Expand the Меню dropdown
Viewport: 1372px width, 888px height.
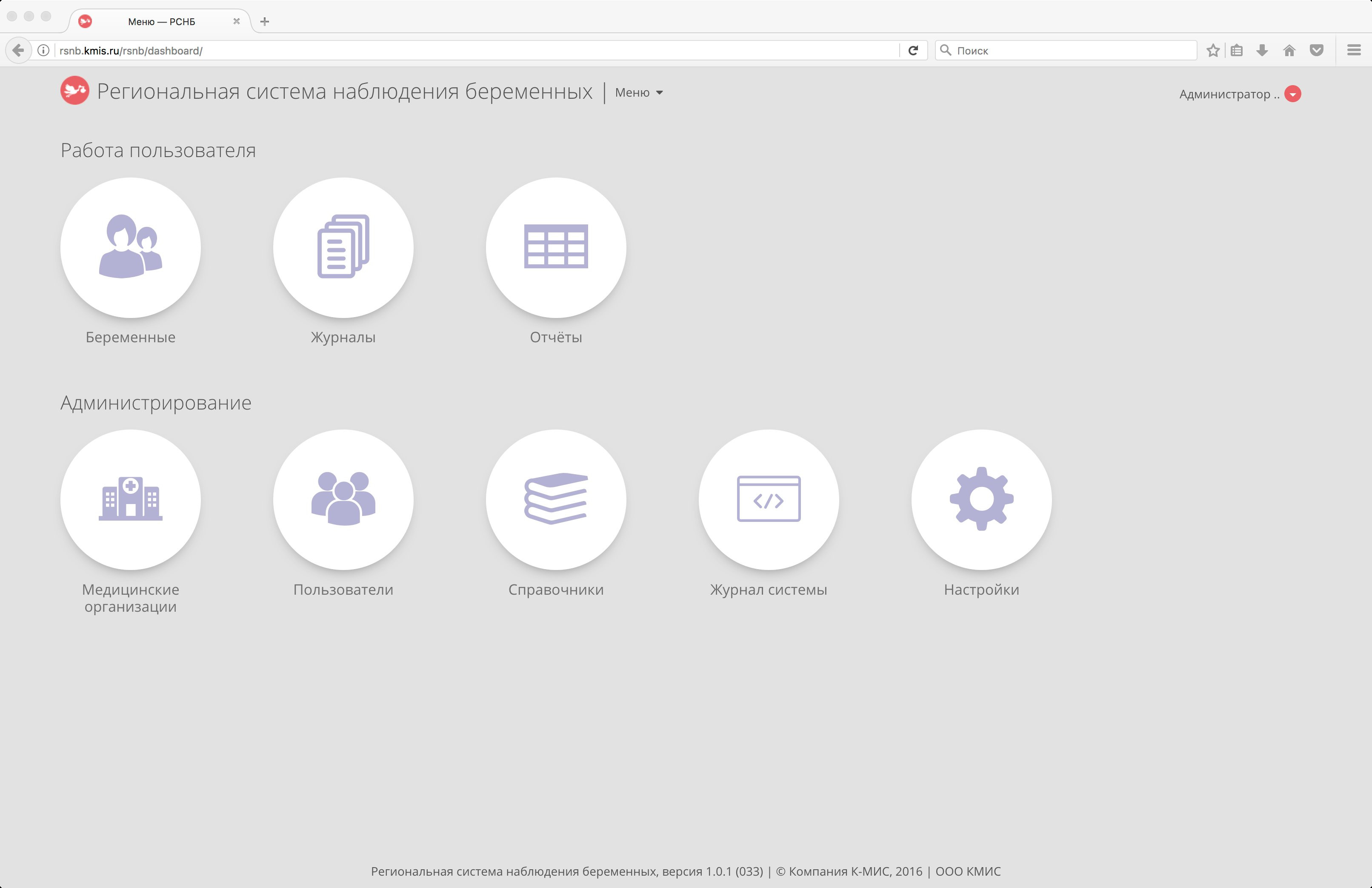click(x=639, y=92)
